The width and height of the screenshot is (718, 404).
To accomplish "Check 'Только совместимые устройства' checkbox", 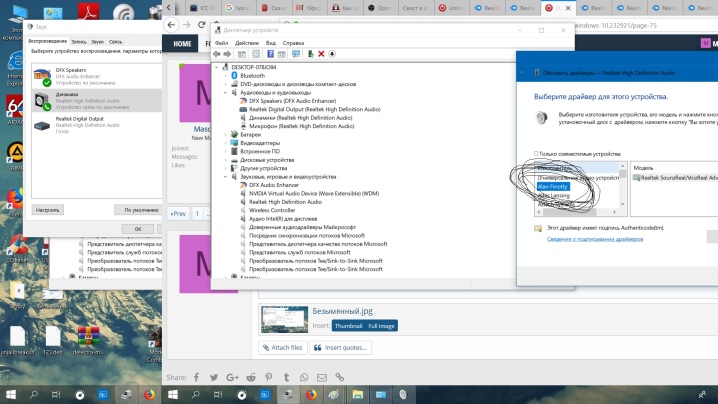I will [x=536, y=153].
